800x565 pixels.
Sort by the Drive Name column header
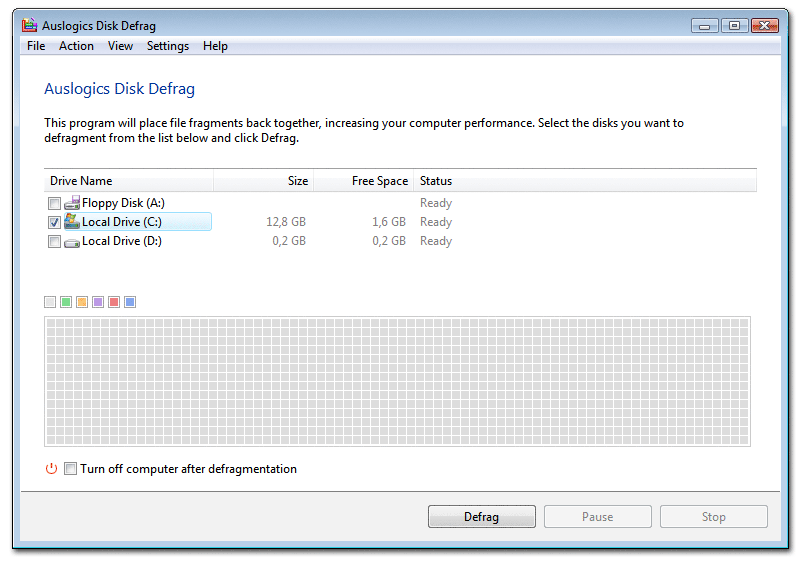pos(129,181)
